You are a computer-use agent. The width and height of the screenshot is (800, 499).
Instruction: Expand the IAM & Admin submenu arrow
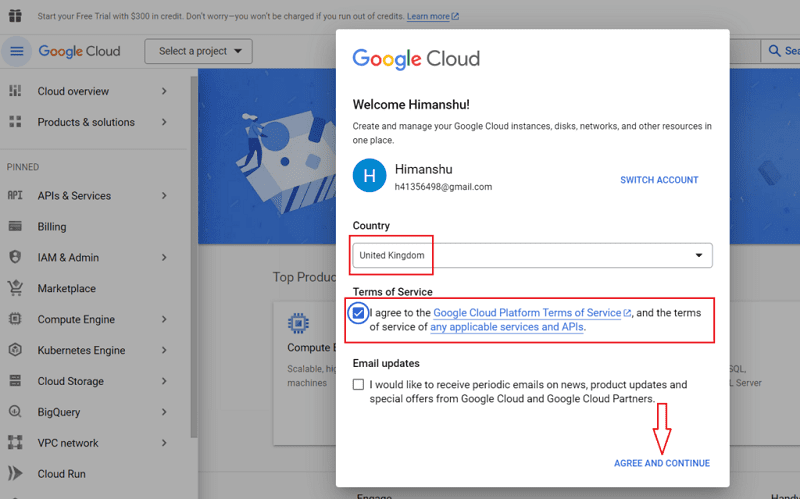click(x=164, y=257)
